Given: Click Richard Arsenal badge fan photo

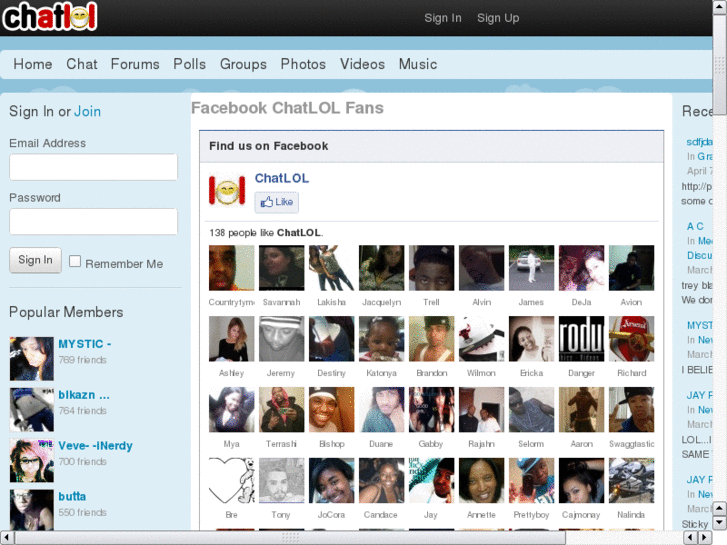Looking at the screenshot, I should pos(631,339).
